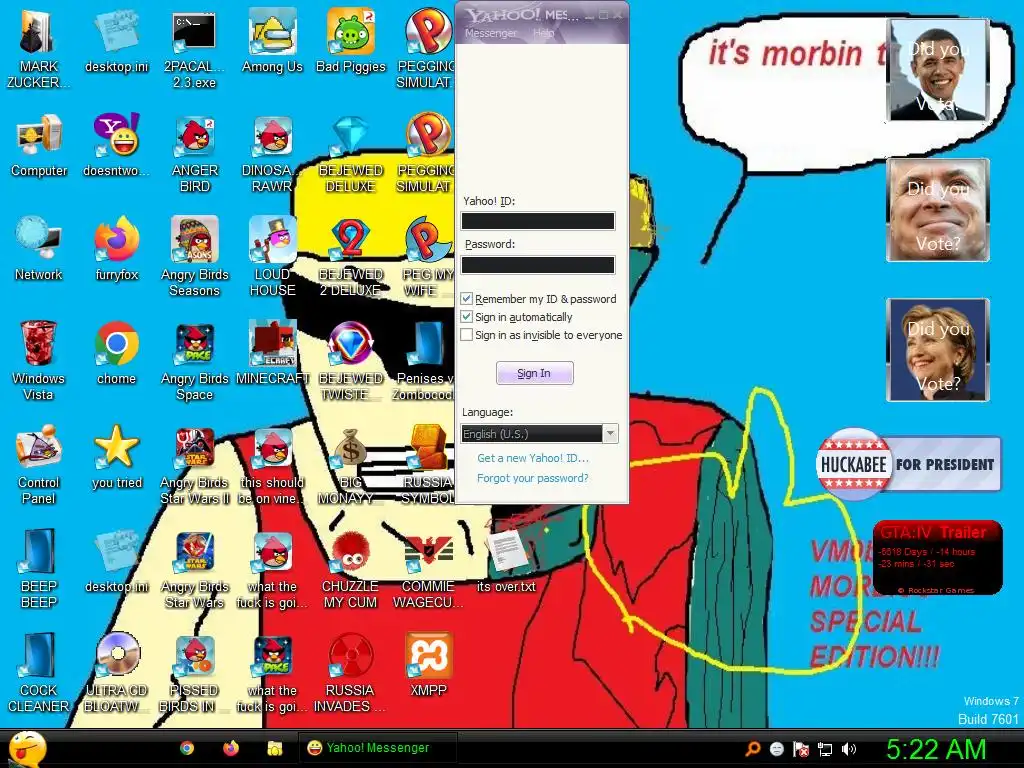The image size is (1024, 768).
Task: Focus the Yahoo! ID input field
Action: pyautogui.click(x=537, y=221)
